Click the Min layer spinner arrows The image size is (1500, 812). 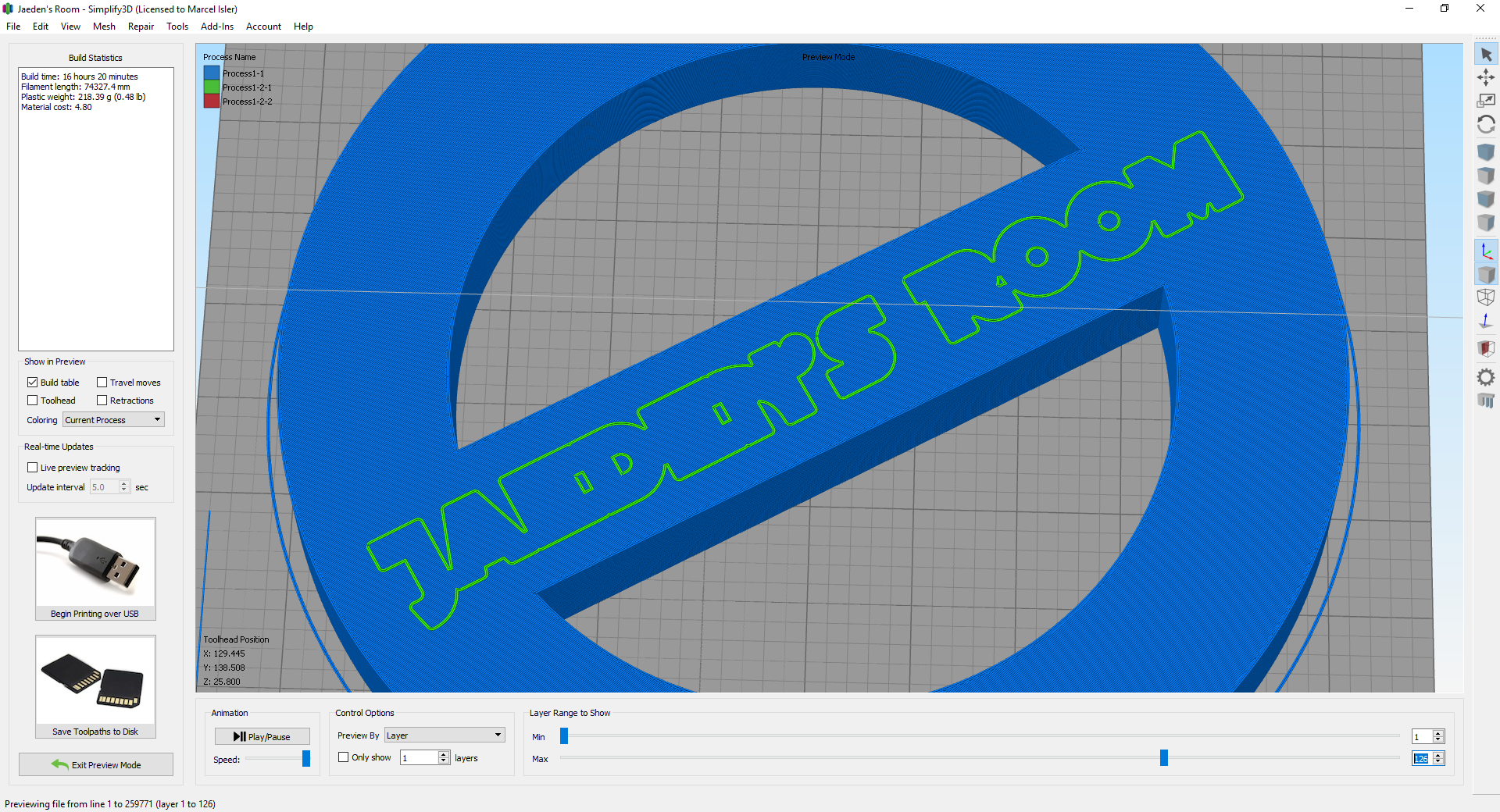tap(1438, 736)
